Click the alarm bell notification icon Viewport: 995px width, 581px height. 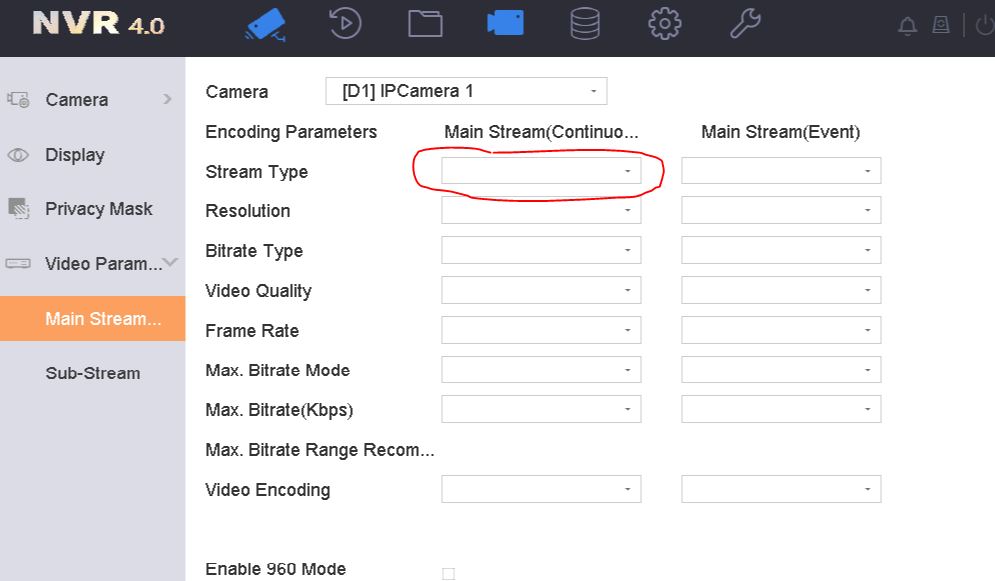pos(907,27)
